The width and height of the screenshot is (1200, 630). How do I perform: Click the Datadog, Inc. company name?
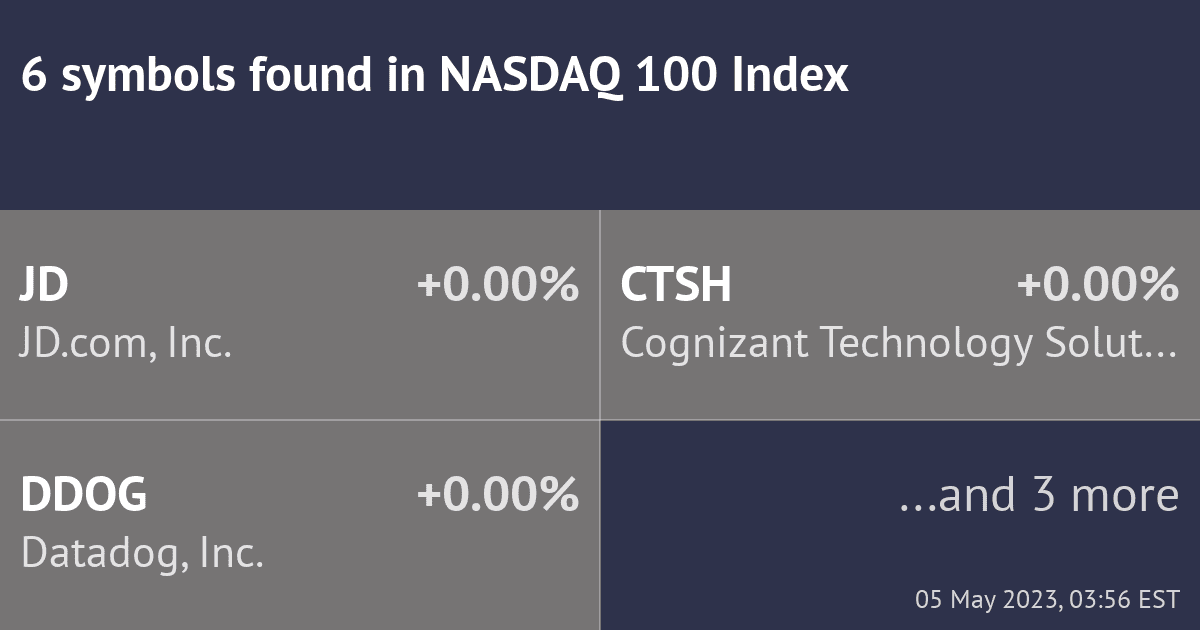(x=142, y=553)
